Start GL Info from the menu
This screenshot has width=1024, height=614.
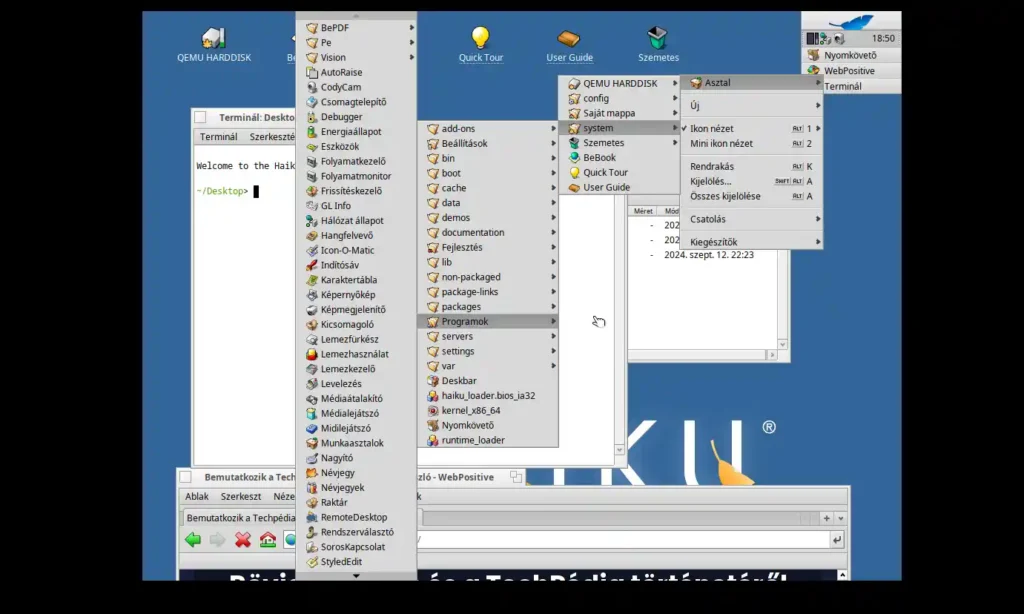356,206
